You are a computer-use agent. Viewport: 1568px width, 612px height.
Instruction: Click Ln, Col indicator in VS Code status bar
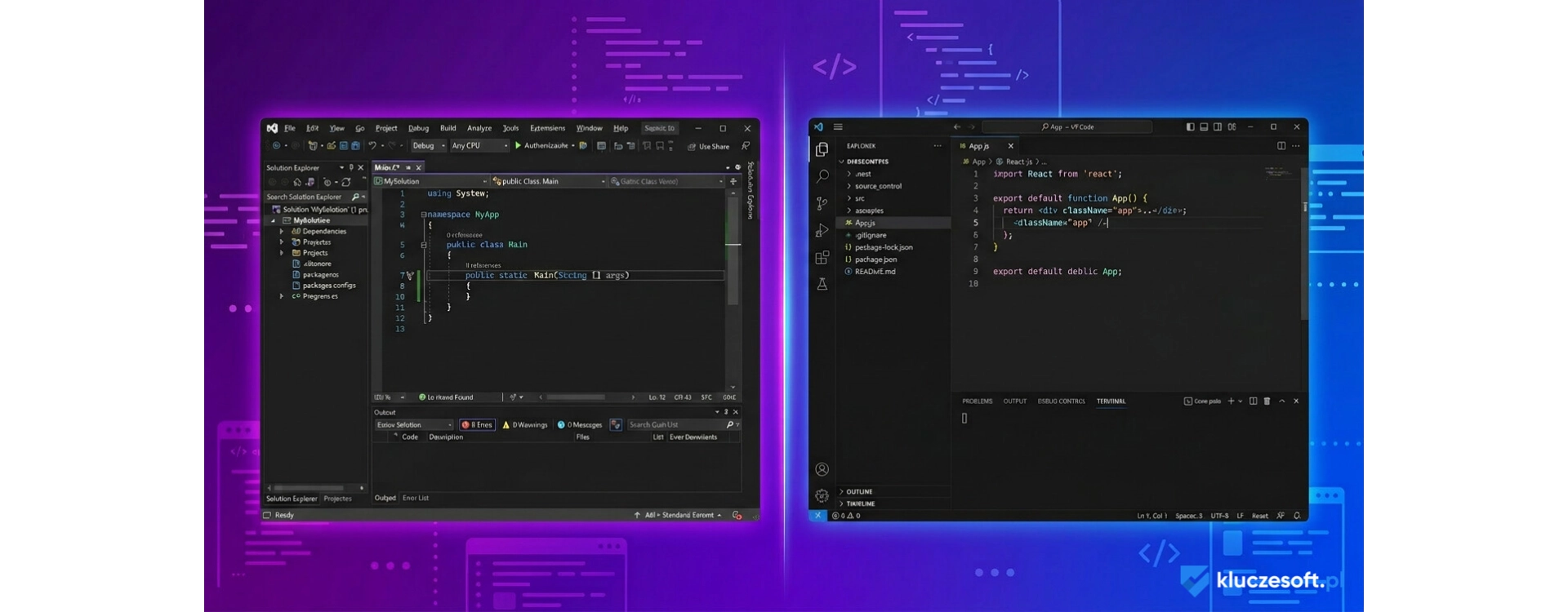[1151, 516]
